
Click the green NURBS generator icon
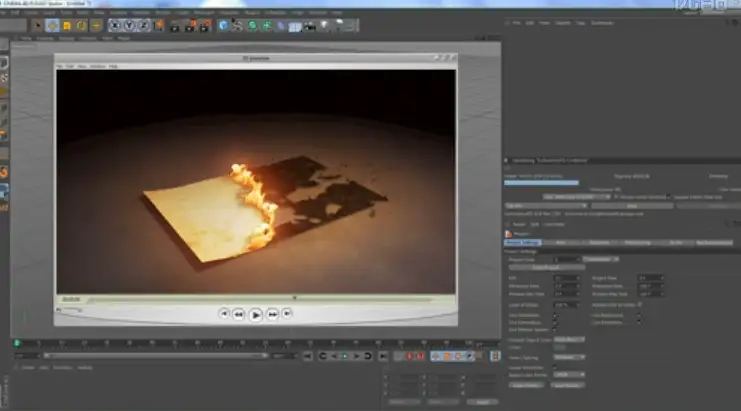coord(252,26)
